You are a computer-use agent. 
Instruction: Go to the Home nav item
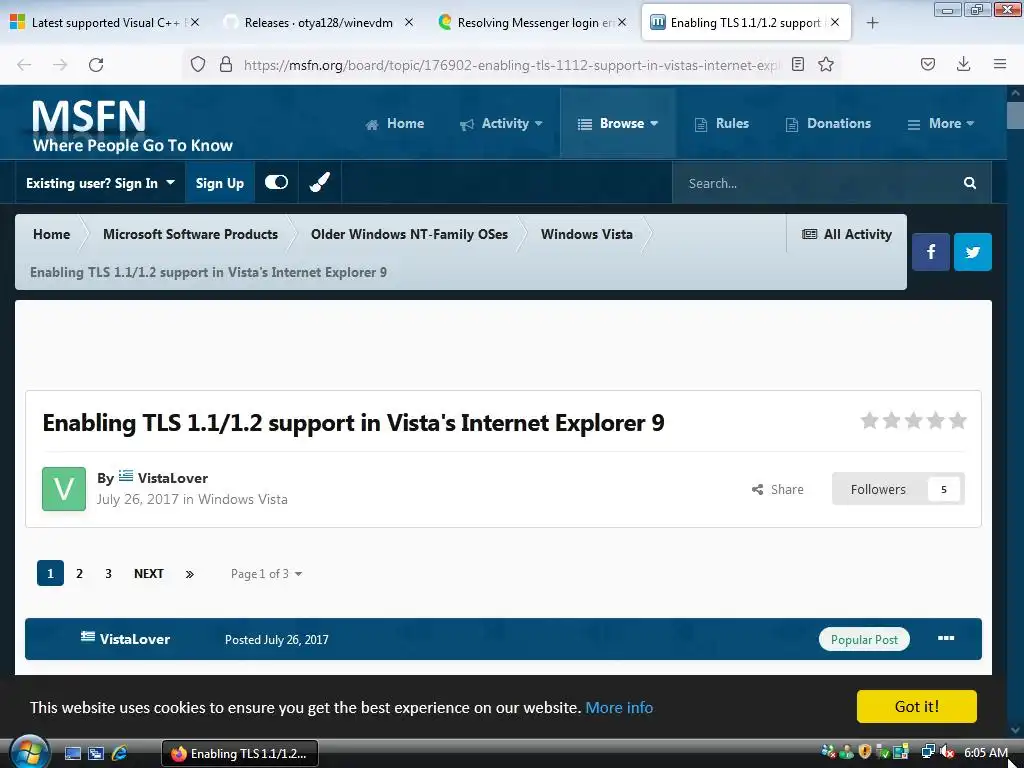(x=394, y=123)
